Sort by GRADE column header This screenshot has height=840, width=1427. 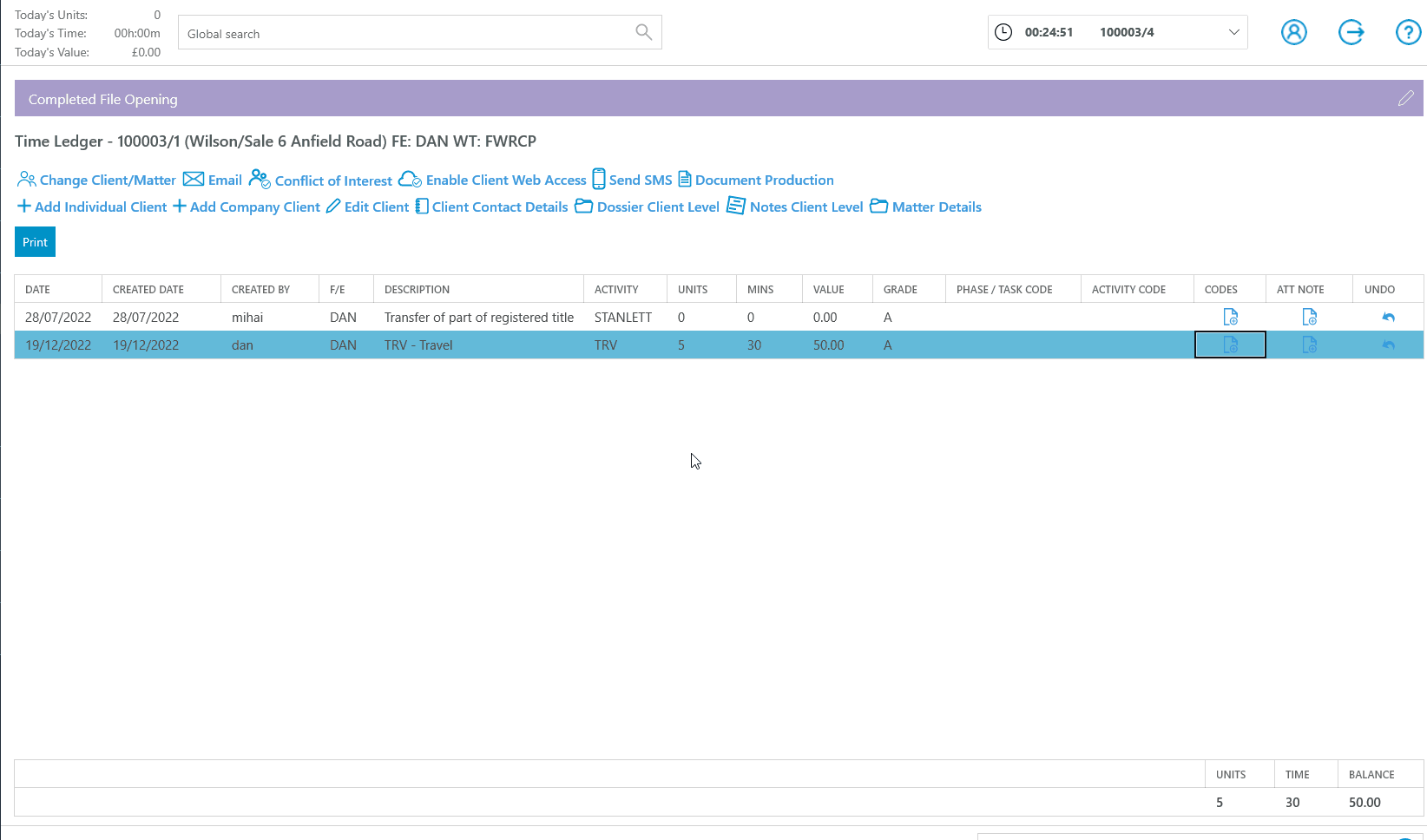(x=910, y=289)
